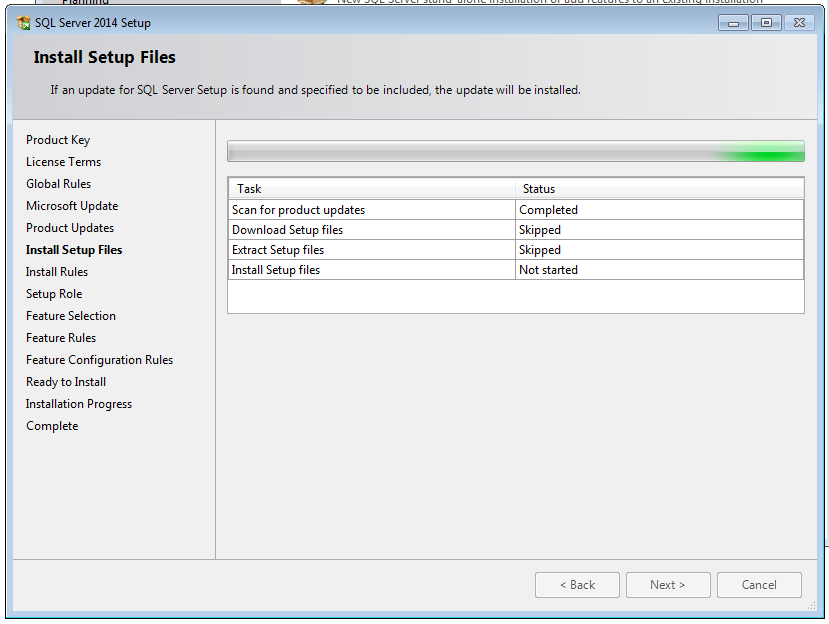
Task: Select Complete step in sidebar
Action: (x=52, y=426)
